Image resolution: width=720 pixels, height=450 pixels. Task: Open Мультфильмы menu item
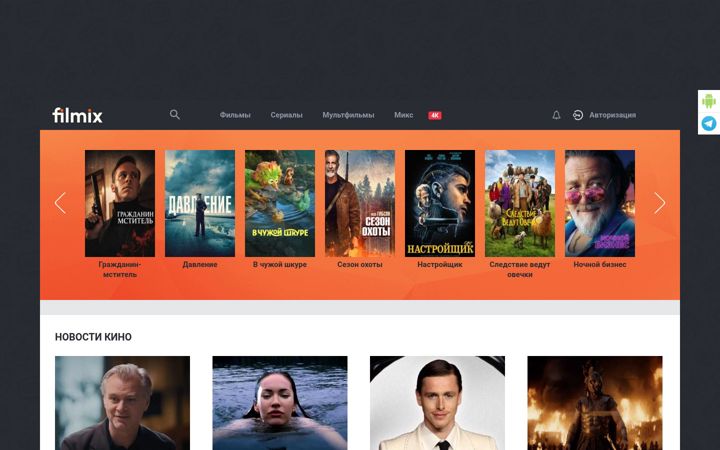[x=348, y=115]
